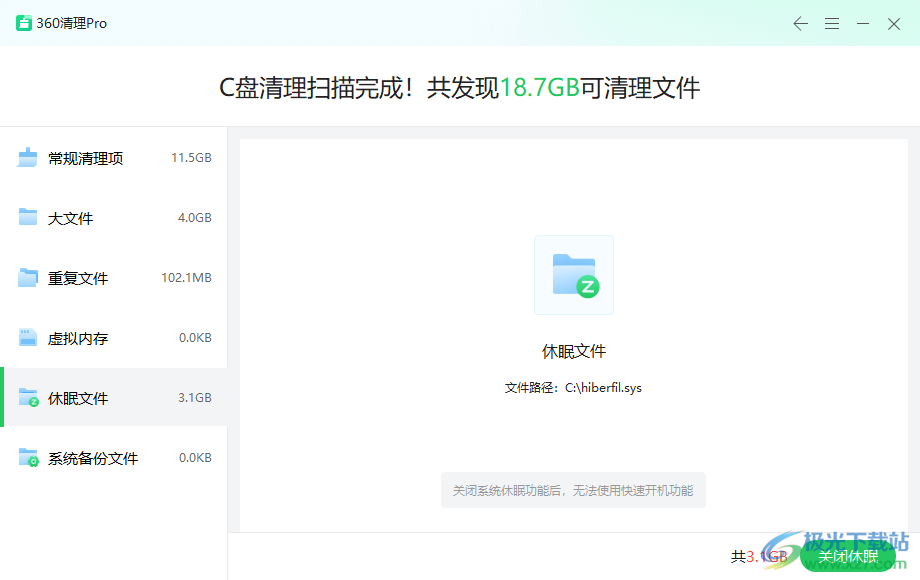Click the 关闭系统休眠功能后 notice box

[x=573, y=490]
